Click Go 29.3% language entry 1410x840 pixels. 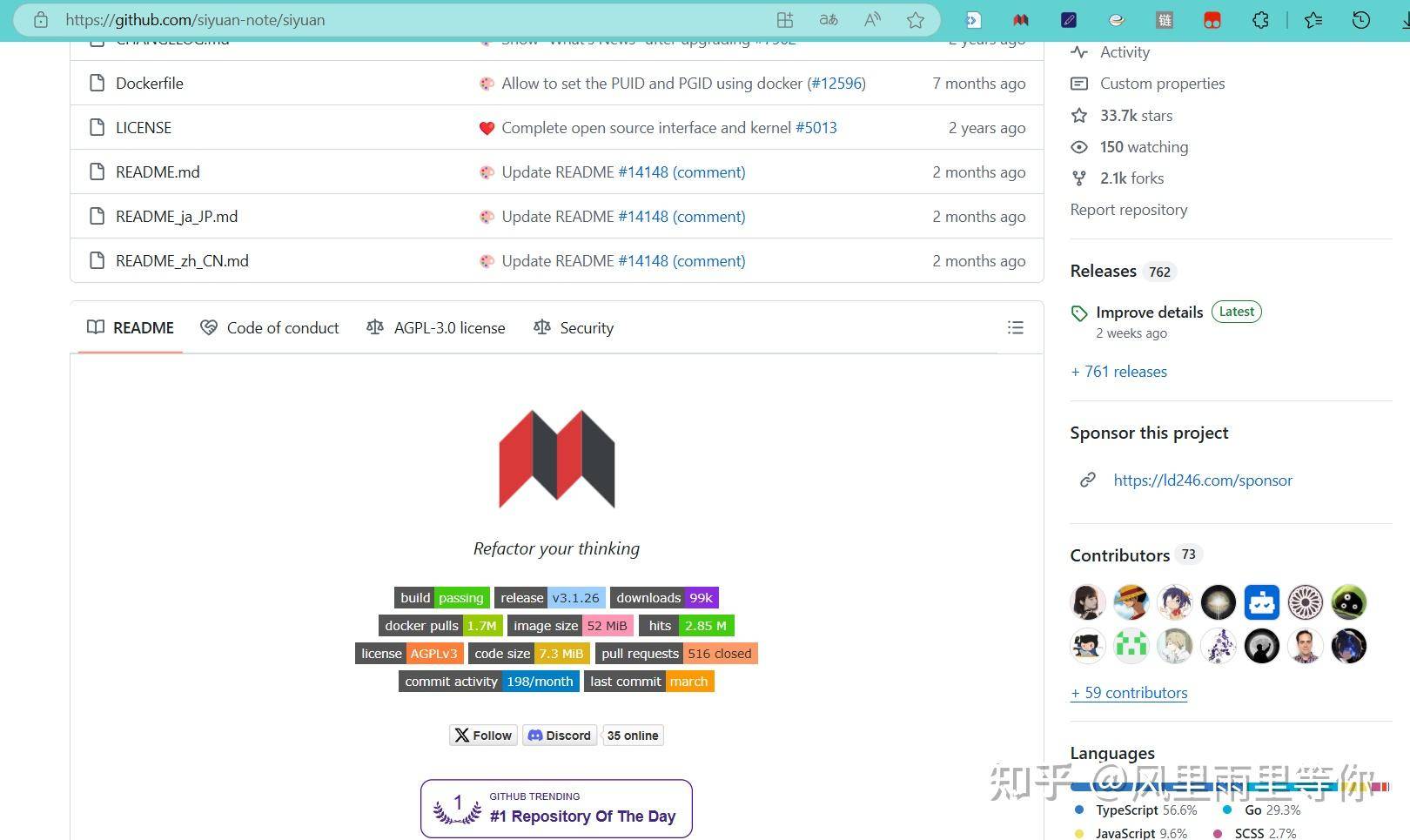point(1261,810)
